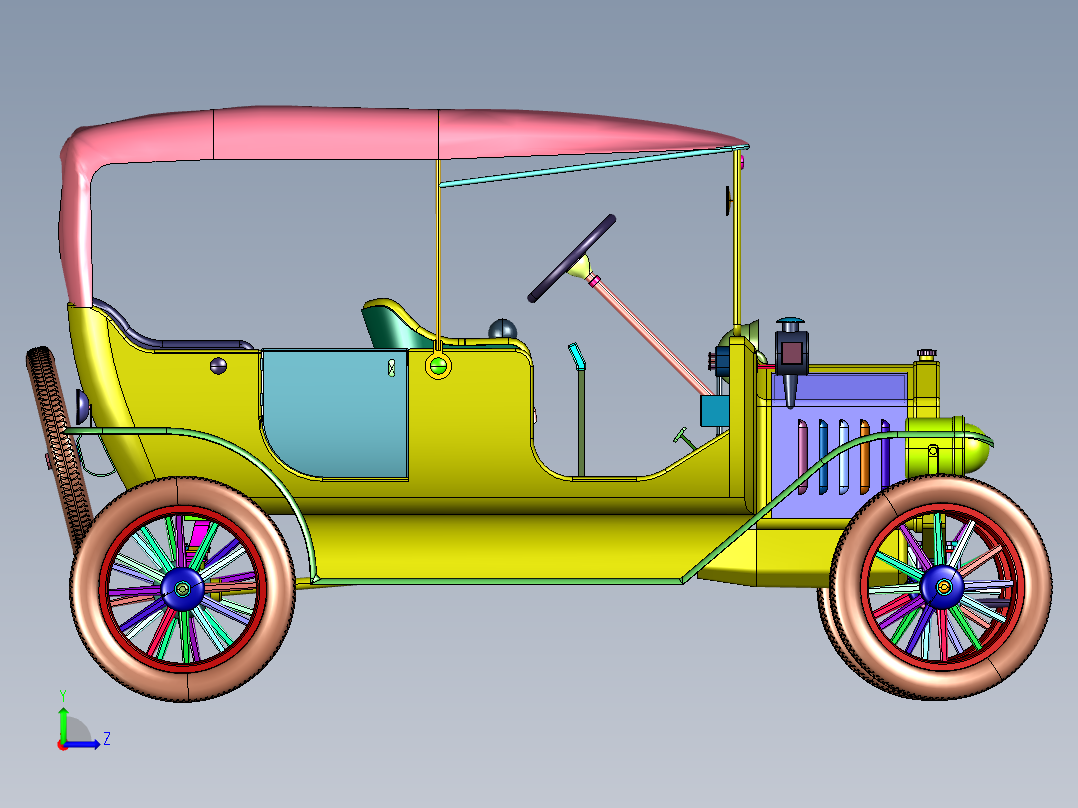Select the circular ring emblem below roof pole
This screenshot has width=1078, height=808.
pyautogui.click(x=438, y=365)
